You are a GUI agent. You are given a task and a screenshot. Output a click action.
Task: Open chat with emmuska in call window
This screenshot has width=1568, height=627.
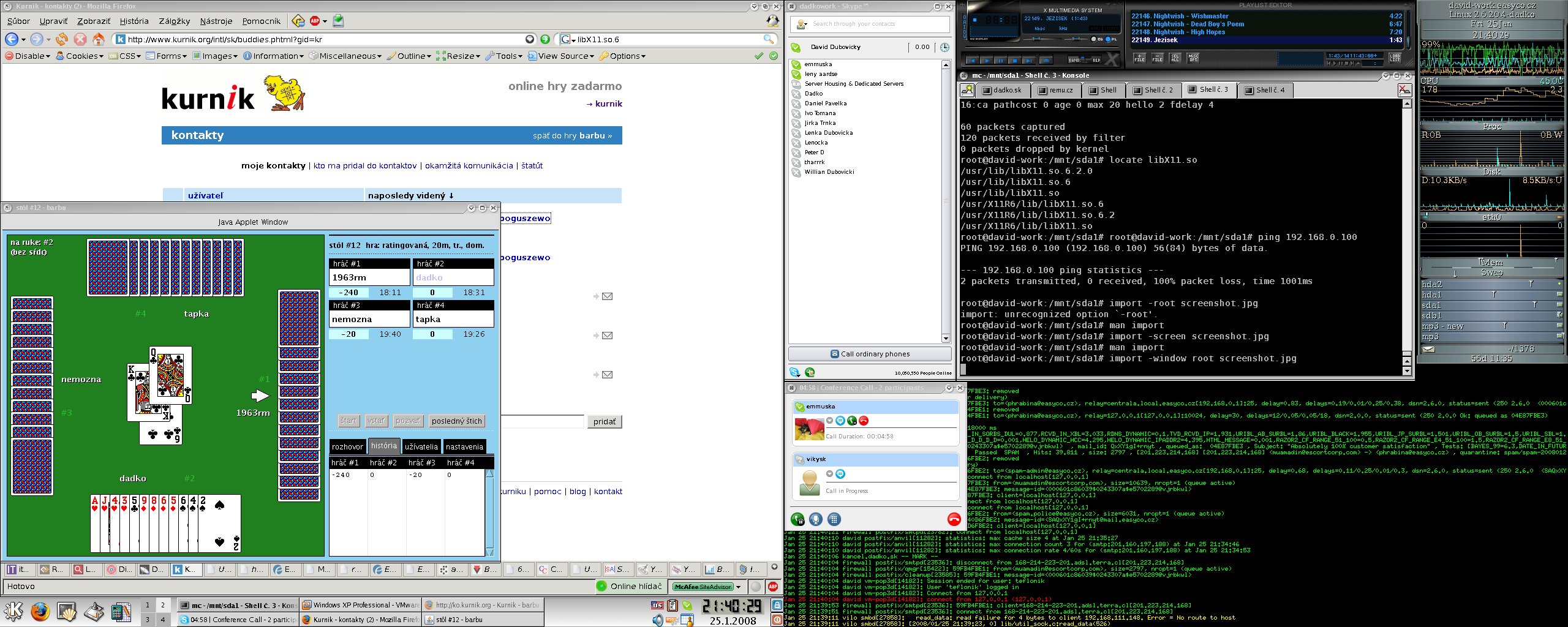[x=840, y=421]
